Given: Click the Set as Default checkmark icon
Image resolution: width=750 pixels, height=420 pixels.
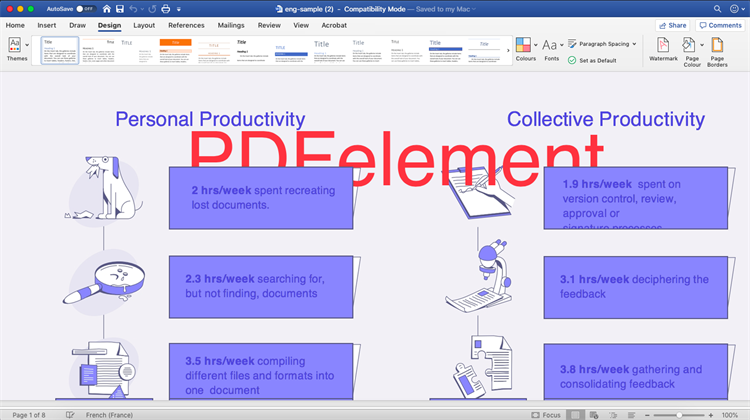Looking at the screenshot, I should pos(572,60).
